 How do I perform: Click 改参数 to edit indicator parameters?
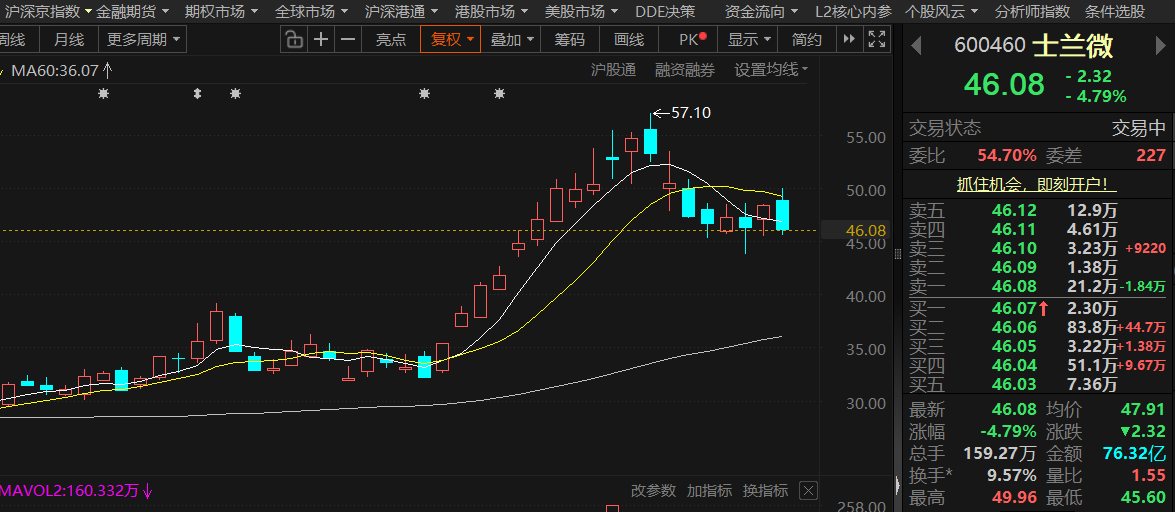[653, 491]
